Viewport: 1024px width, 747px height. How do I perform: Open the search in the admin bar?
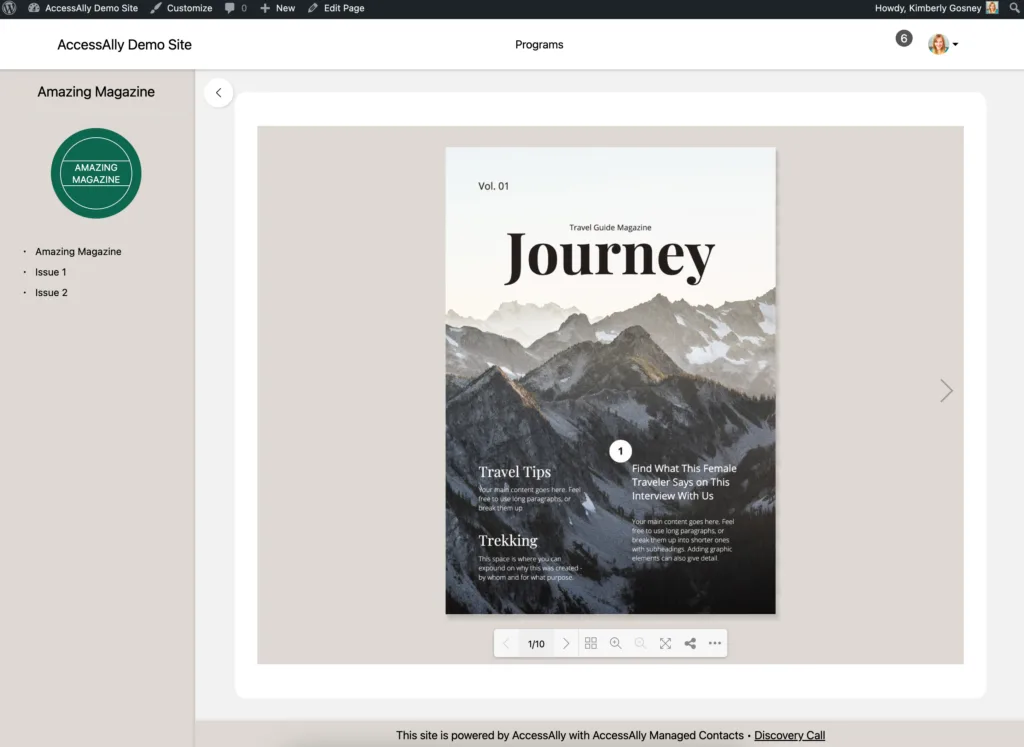pyautogui.click(x=1014, y=8)
